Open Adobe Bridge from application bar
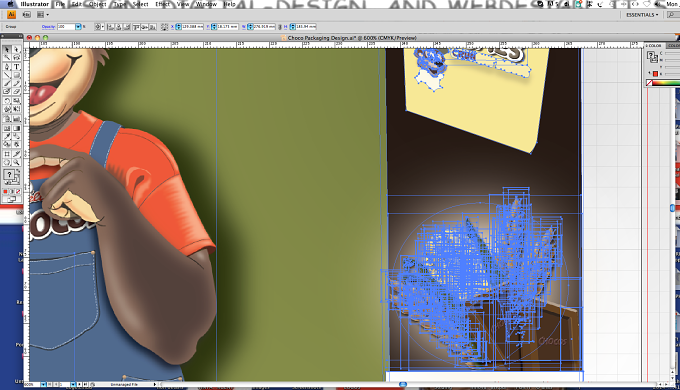This screenshot has width=680, height=390. pos(26,15)
